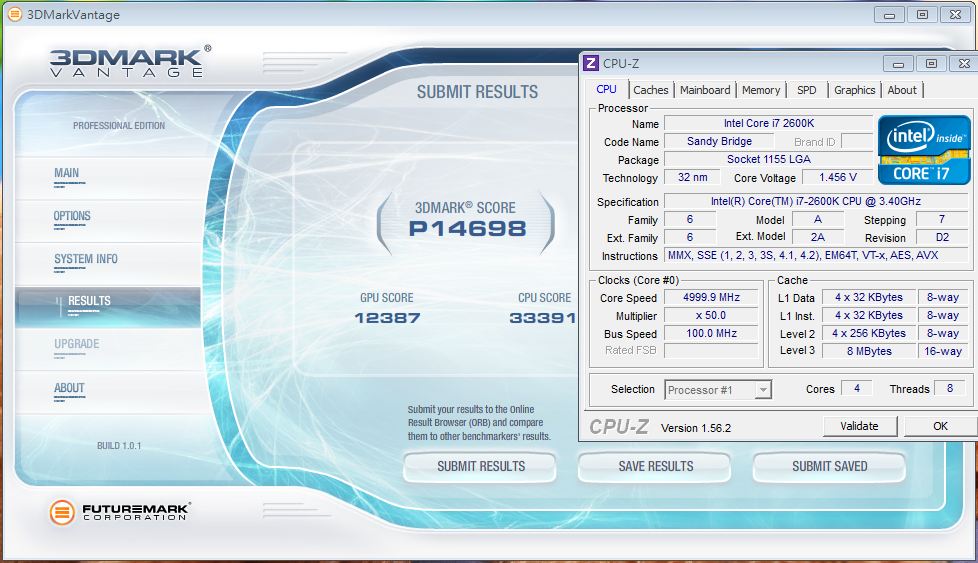Click the Submit Results button
Viewport: 978px width, 563px height.
pos(480,466)
